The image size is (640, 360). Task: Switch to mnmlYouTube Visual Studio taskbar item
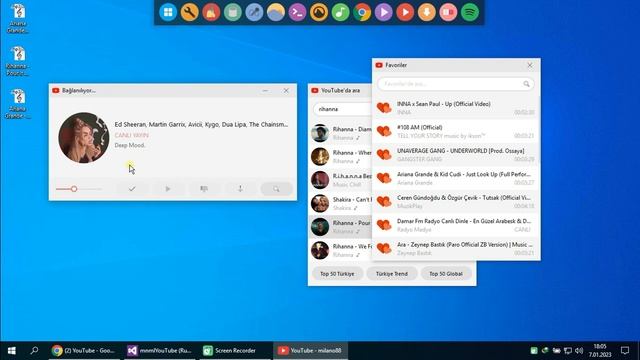159,351
